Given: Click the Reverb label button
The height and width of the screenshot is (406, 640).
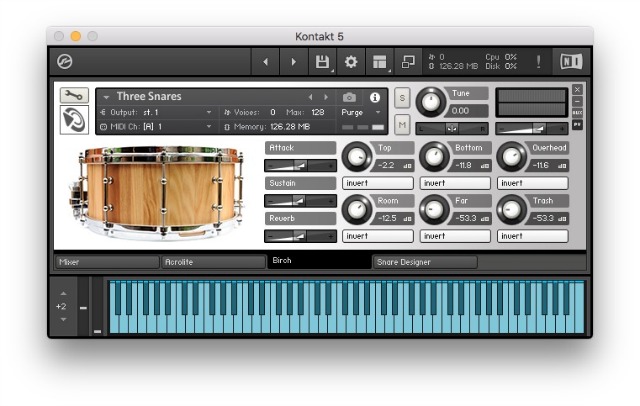Looking at the screenshot, I should [x=300, y=218].
